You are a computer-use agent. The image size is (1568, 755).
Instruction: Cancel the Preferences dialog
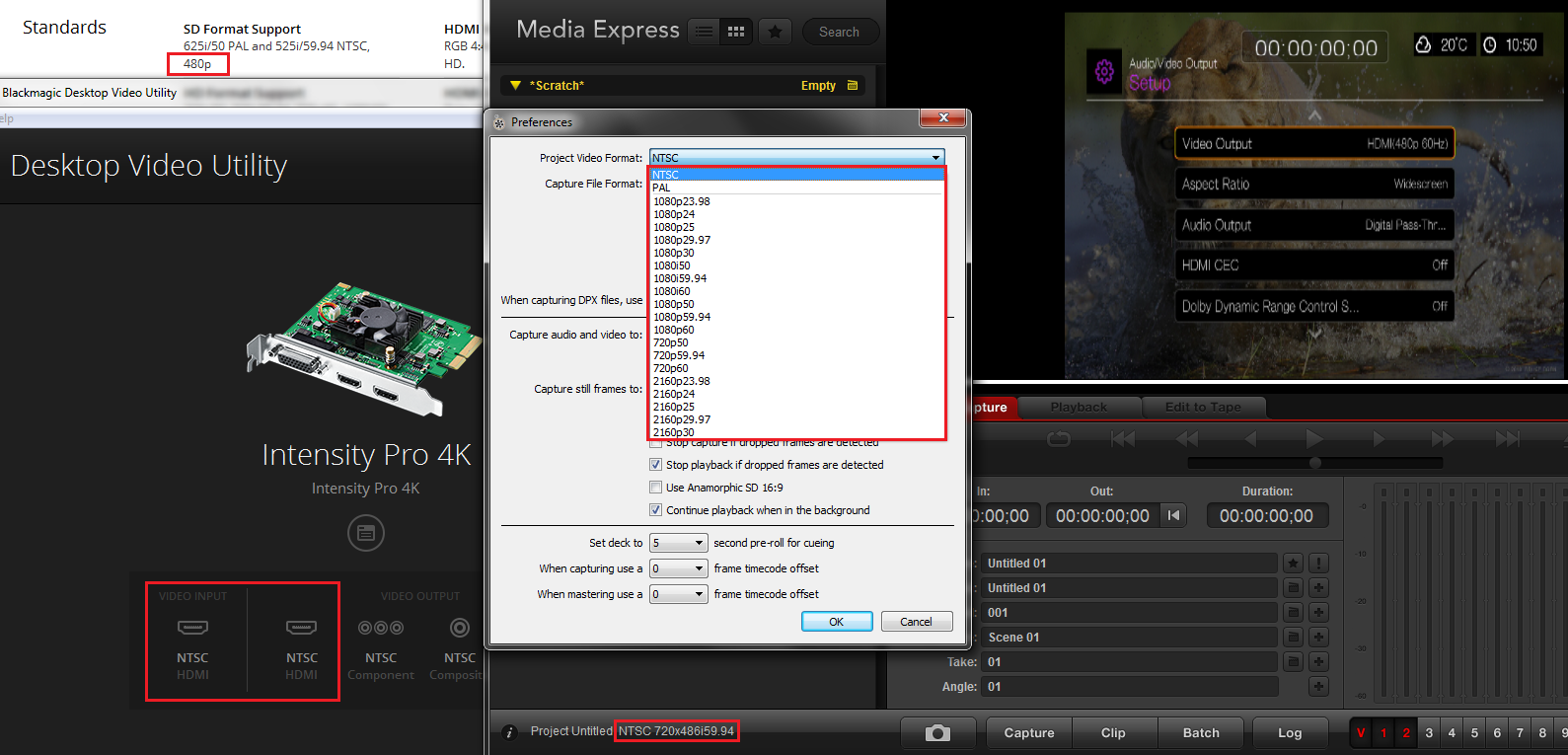click(916, 622)
